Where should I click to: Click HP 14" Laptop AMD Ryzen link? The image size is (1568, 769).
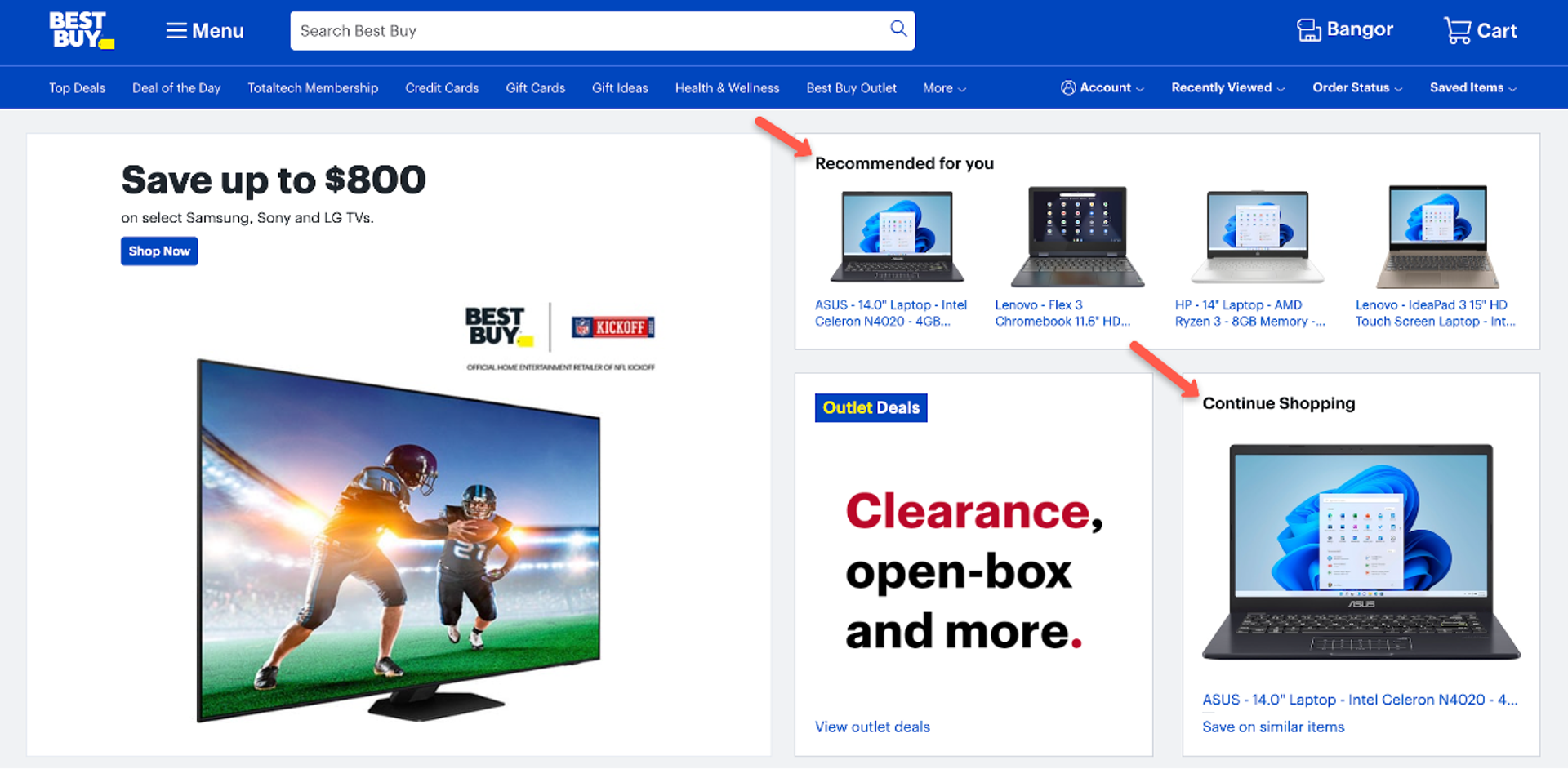click(x=1249, y=313)
